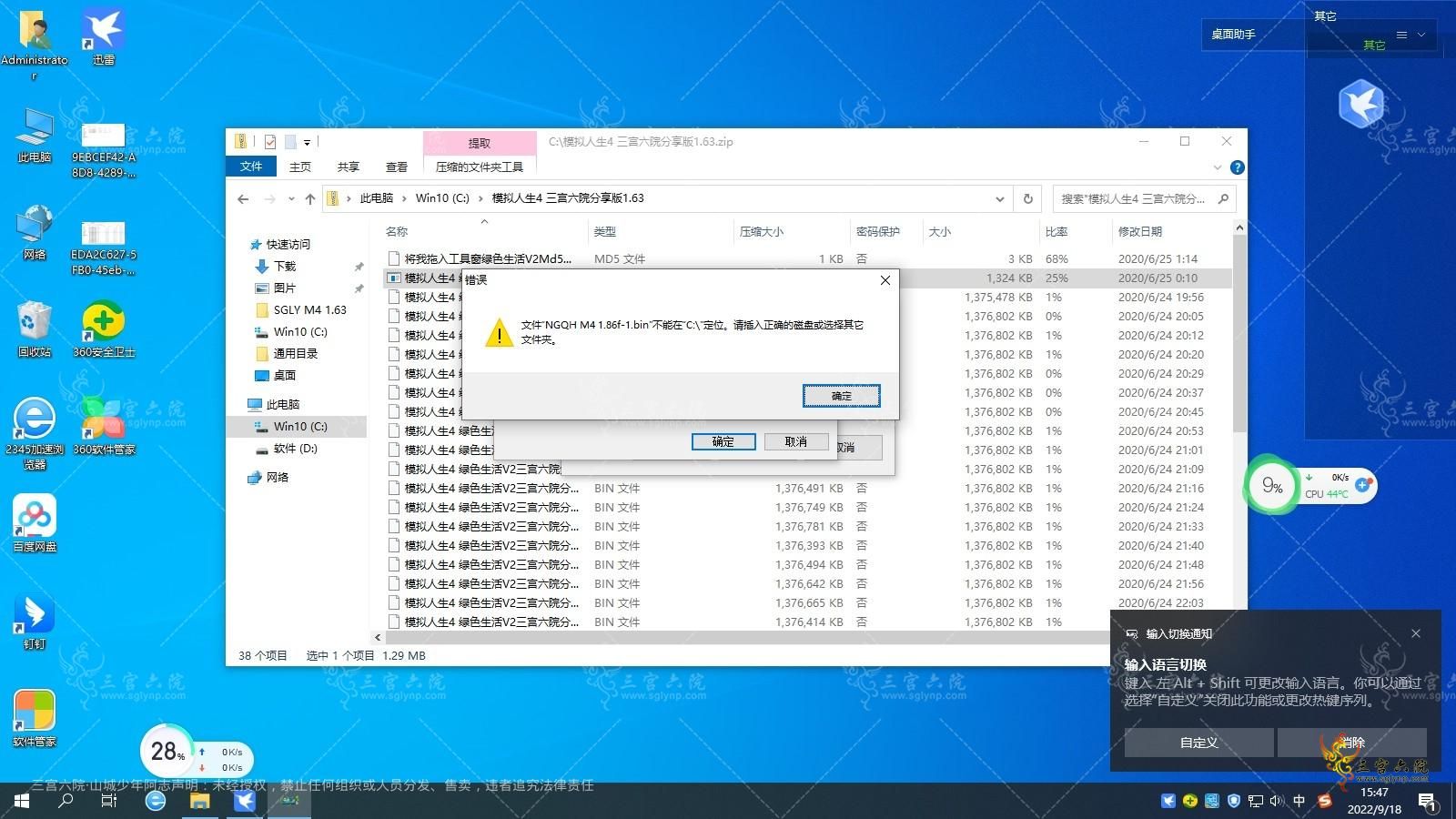1456x819 pixels.
Task: Open the Windows Start menu
Action: [x=22, y=801]
